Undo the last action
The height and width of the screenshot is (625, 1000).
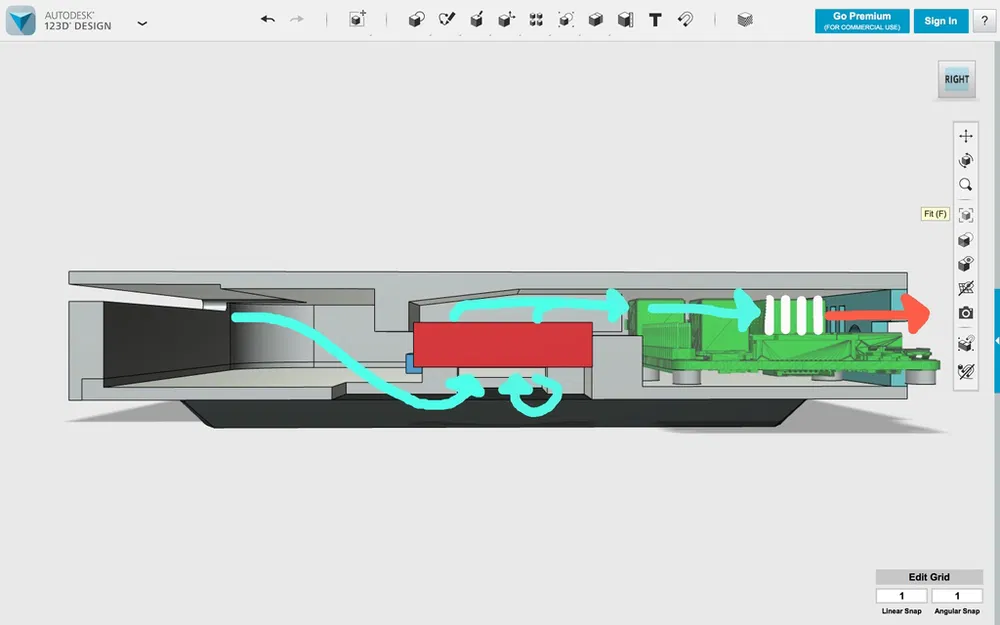coord(268,20)
